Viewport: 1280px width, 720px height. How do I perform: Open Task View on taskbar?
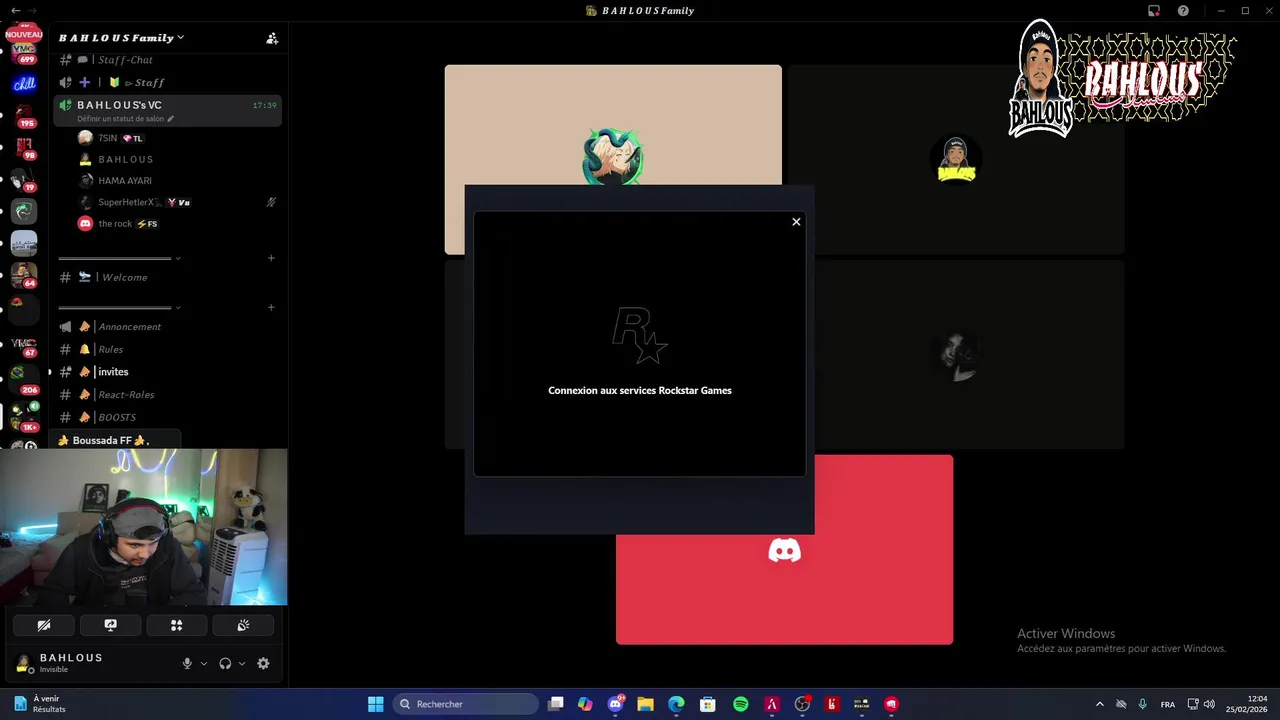[x=556, y=704]
